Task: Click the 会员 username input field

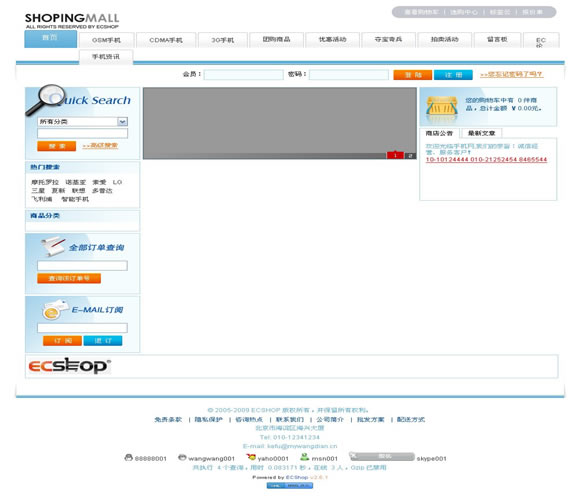Action: coord(243,75)
